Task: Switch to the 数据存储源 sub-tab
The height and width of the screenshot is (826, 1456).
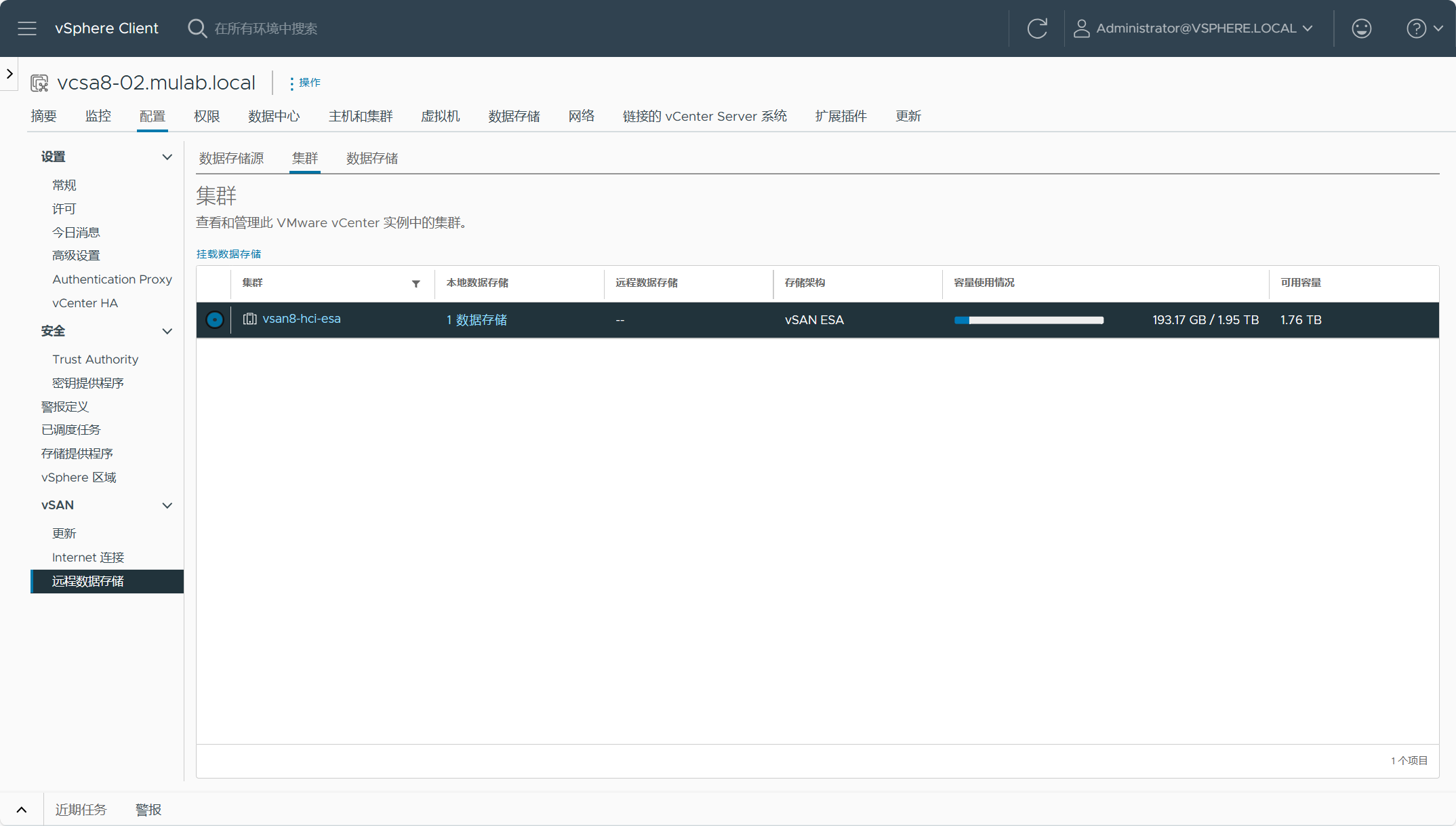Action: [x=231, y=159]
